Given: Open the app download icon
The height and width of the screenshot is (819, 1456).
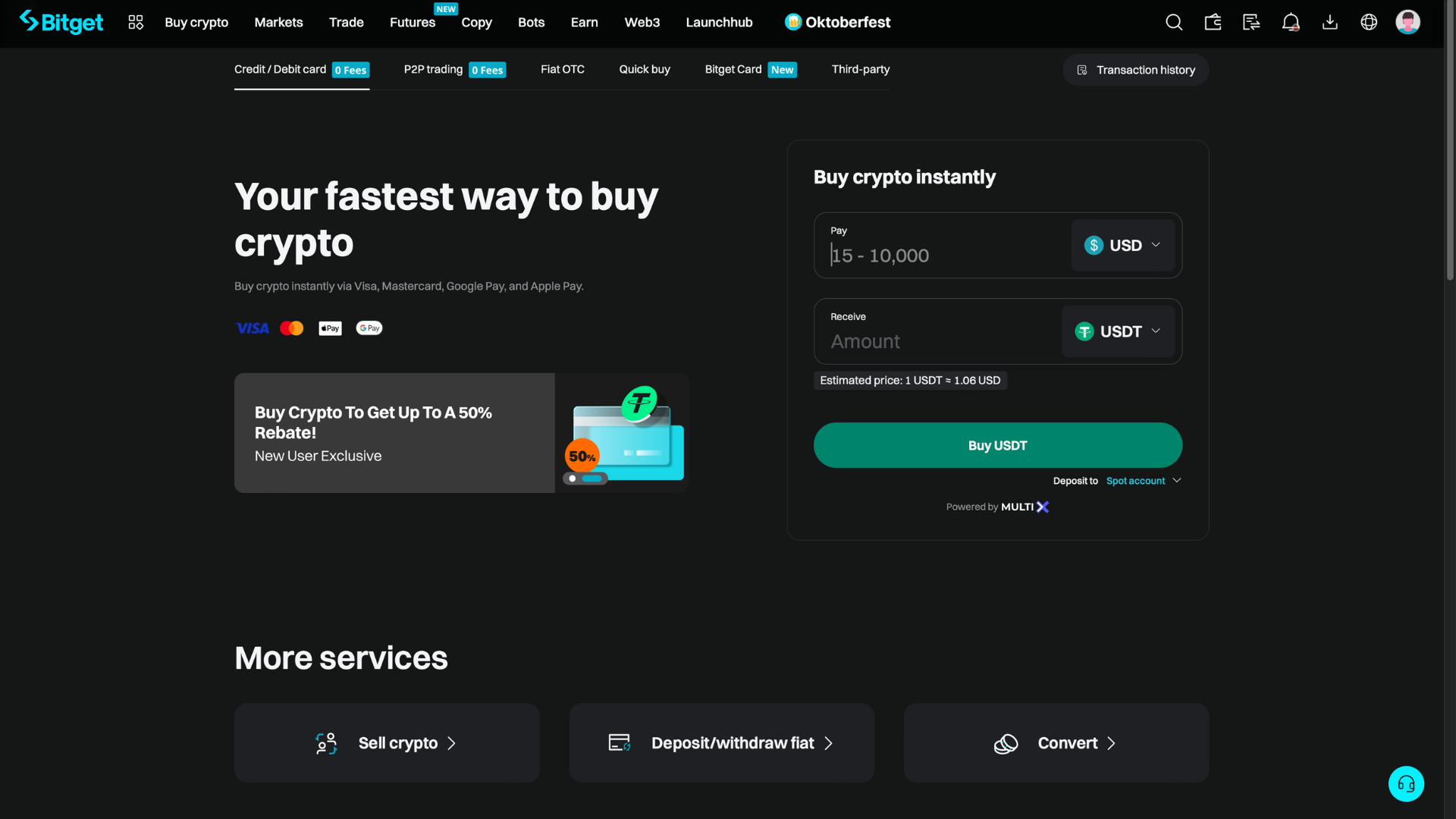Looking at the screenshot, I should 1329,22.
